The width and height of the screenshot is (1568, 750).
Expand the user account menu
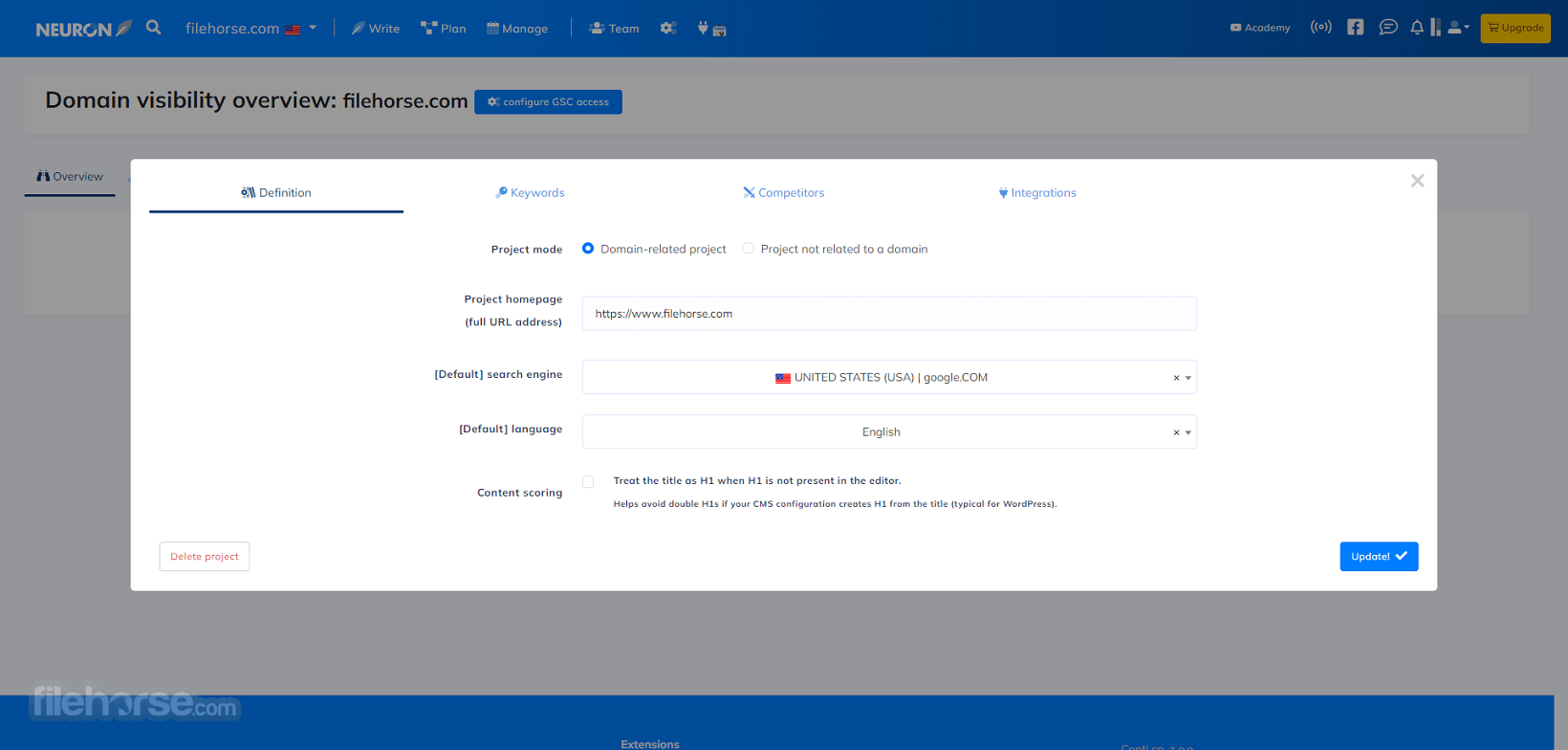1458,28
